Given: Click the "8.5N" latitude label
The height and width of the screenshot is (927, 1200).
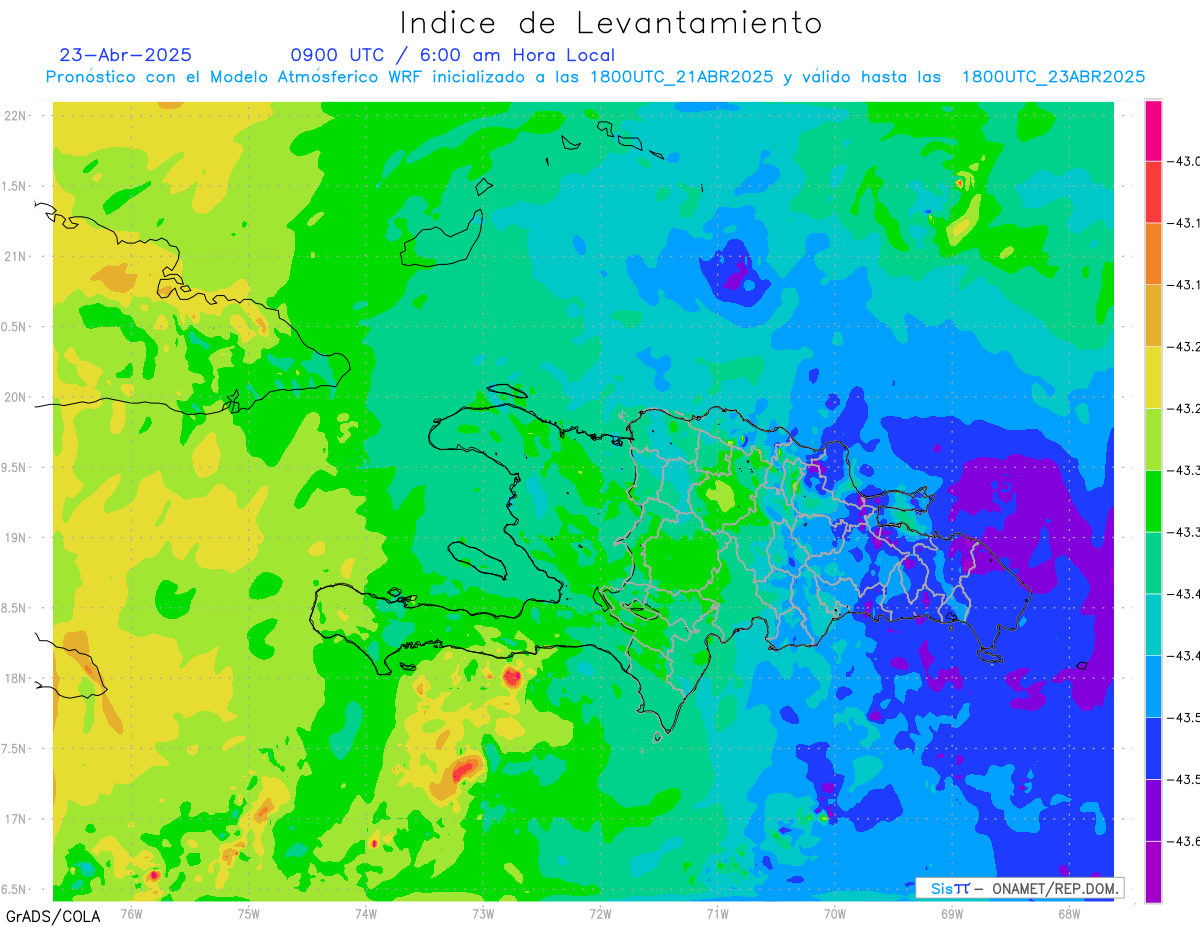Looking at the screenshot, I should point(15,608).
